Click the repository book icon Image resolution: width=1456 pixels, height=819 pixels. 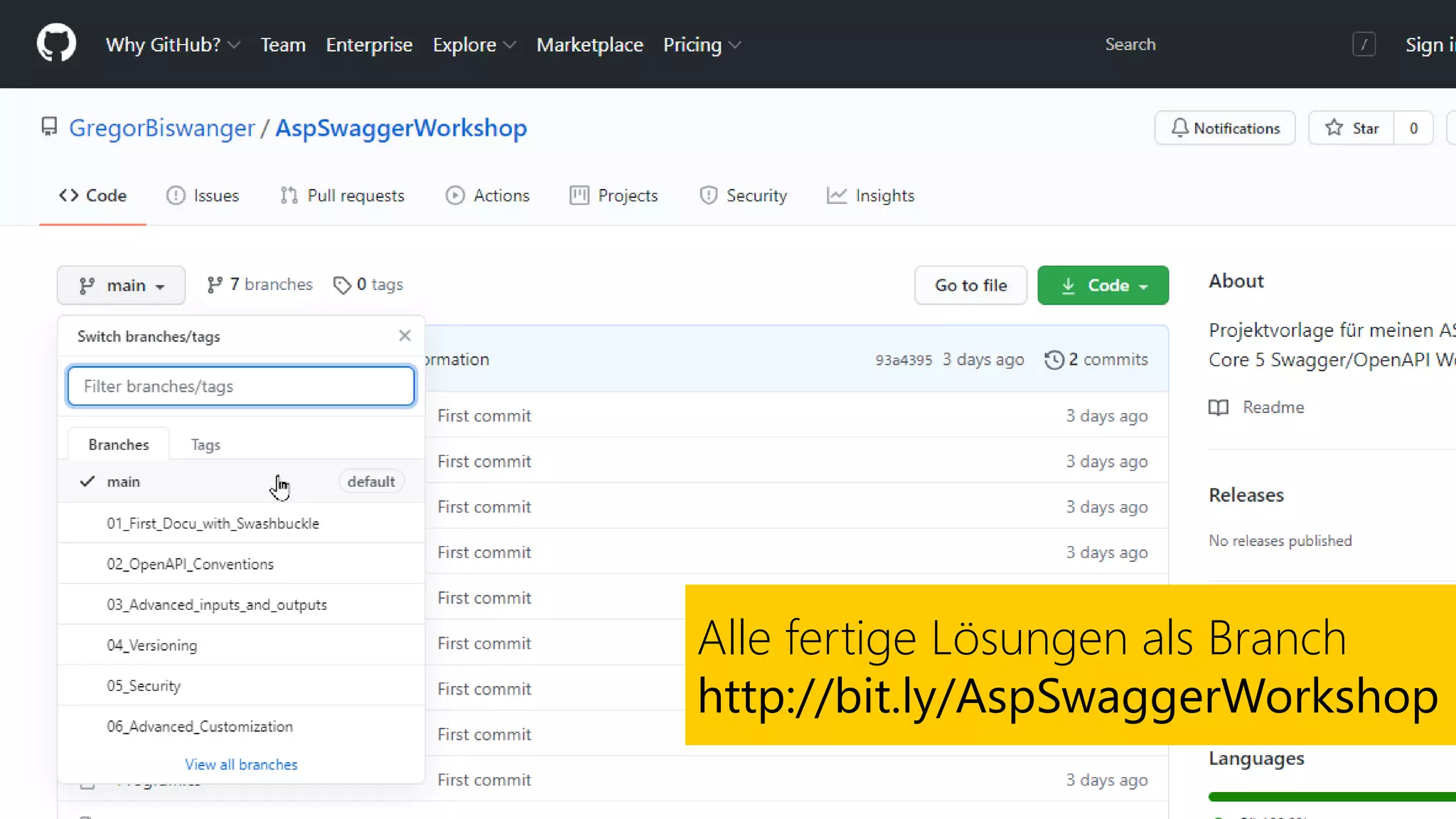[x=48, y=127]
